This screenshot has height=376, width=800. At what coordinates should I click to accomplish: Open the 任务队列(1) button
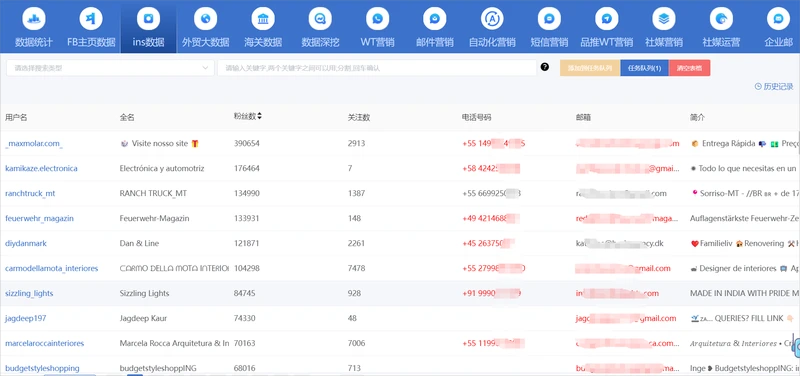pyautogui.click(x=644, y=68)
